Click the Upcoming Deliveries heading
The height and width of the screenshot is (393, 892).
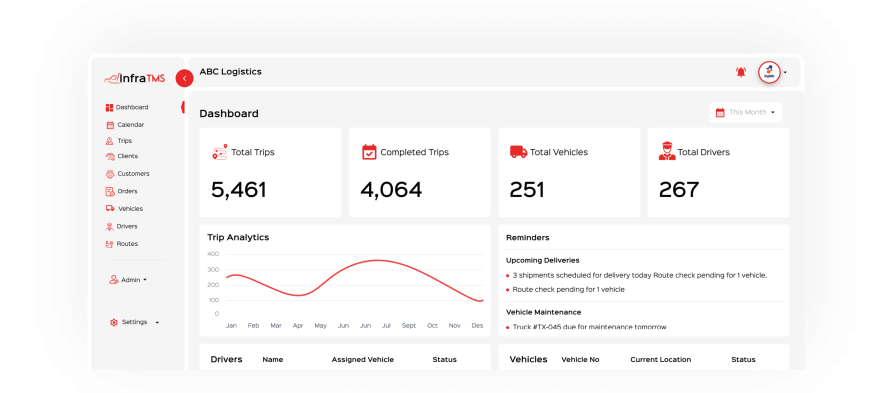(x=543, y=260)
